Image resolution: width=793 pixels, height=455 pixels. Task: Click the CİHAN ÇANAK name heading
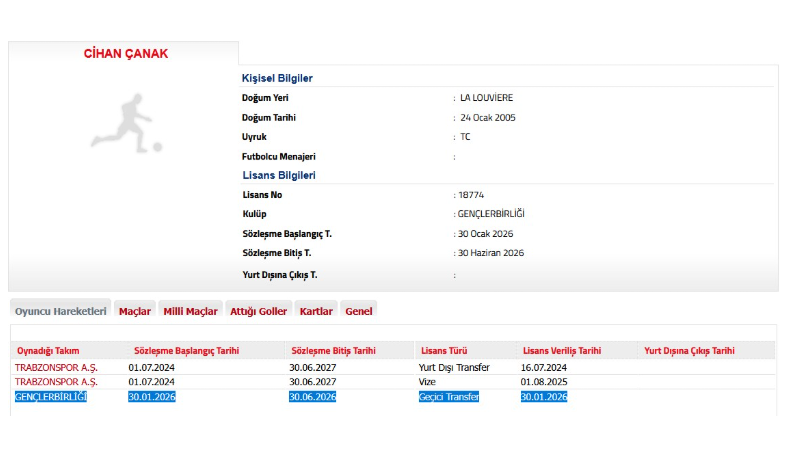coord(126,54)
